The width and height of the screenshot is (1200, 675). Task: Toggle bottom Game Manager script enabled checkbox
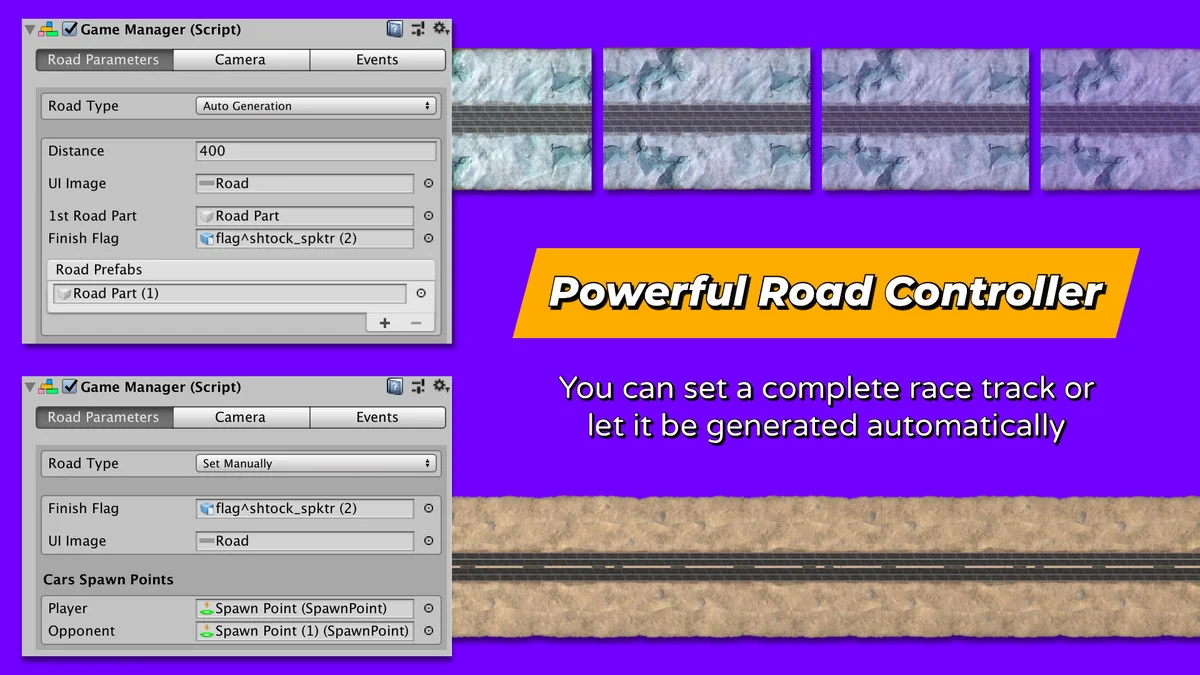[x=70, y=386]
